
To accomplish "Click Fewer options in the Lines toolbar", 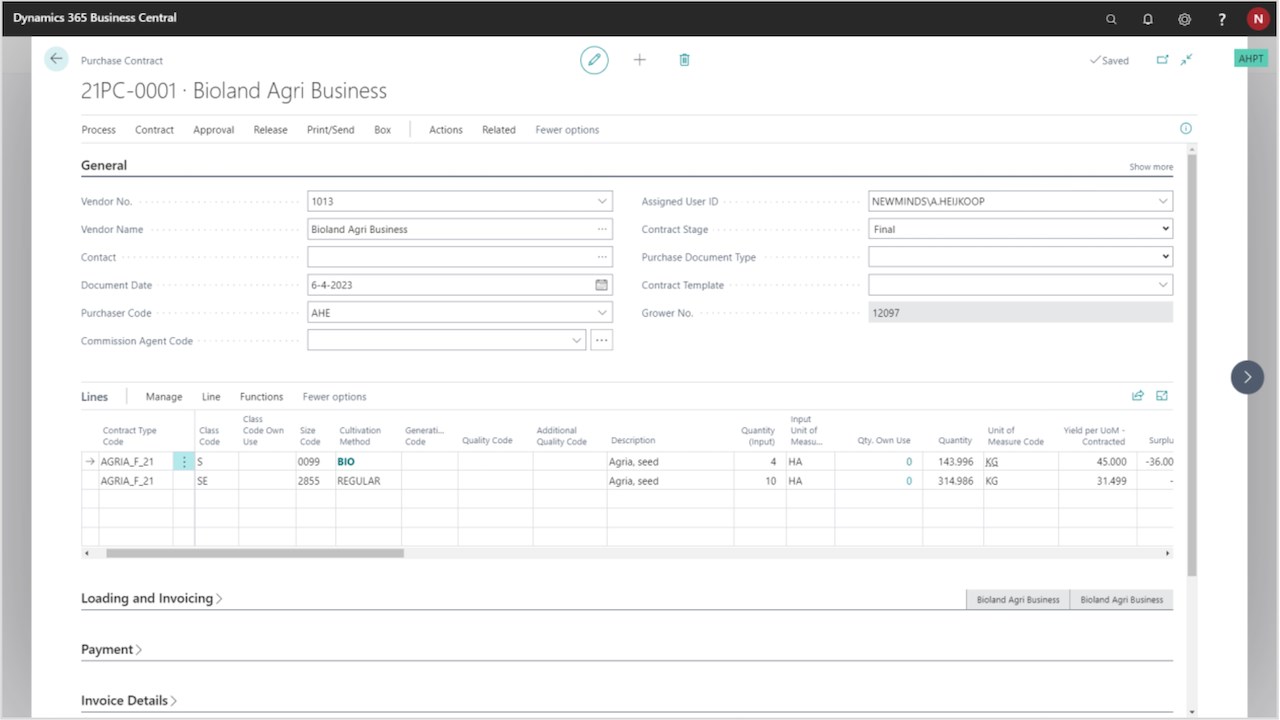I will (334, 397).
